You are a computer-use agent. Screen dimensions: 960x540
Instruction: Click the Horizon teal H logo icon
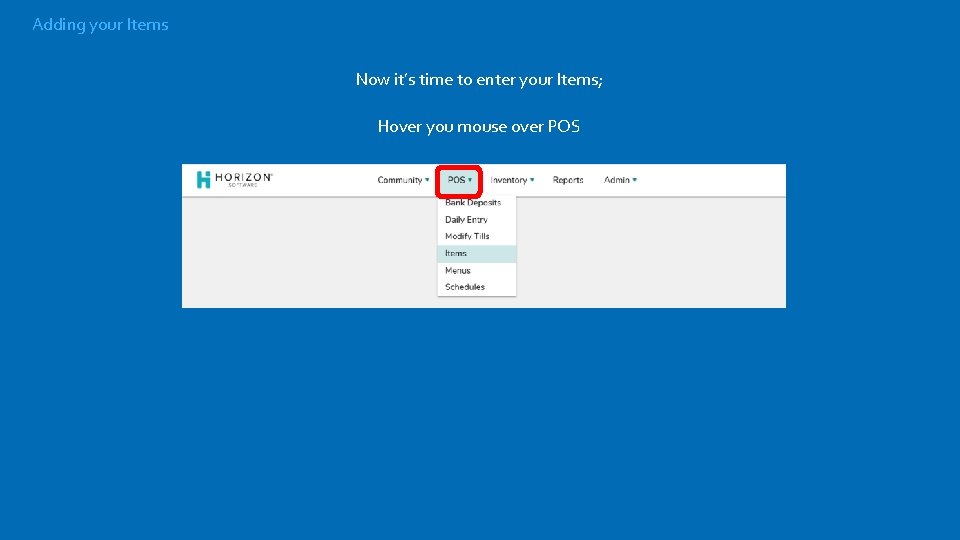point(203,179)
